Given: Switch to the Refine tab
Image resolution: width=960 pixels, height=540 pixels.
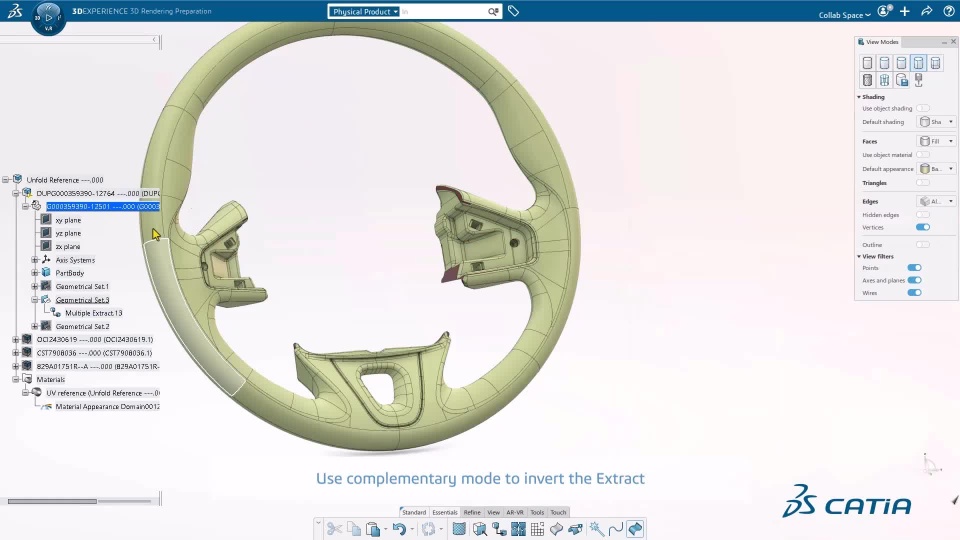Looking at the screenshot, I should click(x=472, y=512).
